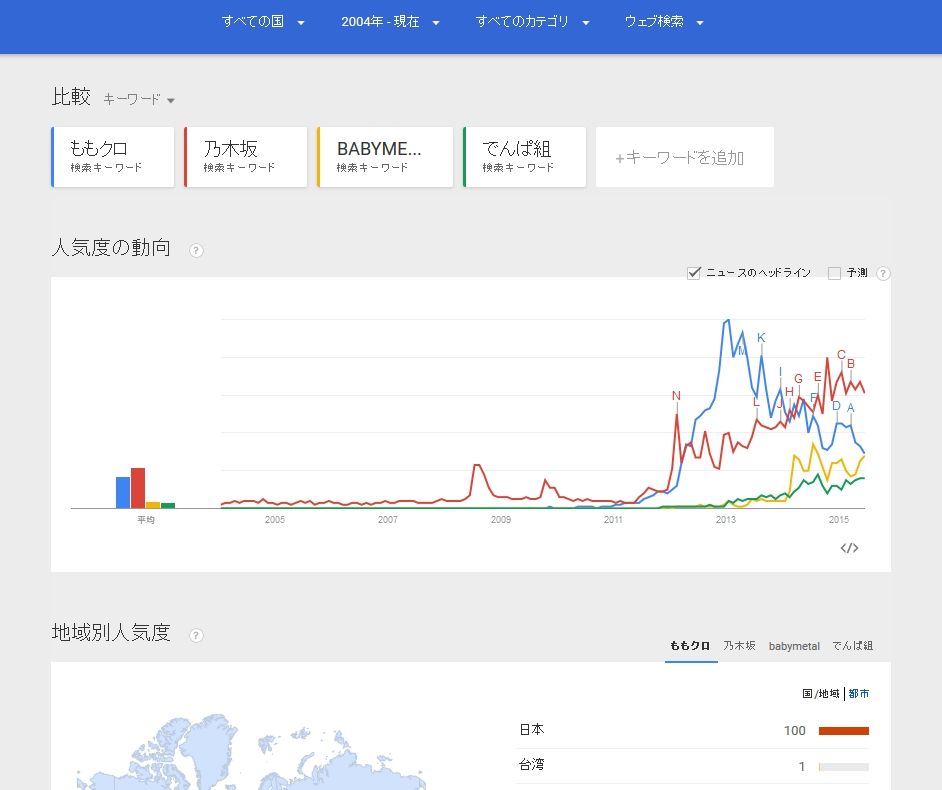Select the BABYME... keyword card

tap(385, 157)
